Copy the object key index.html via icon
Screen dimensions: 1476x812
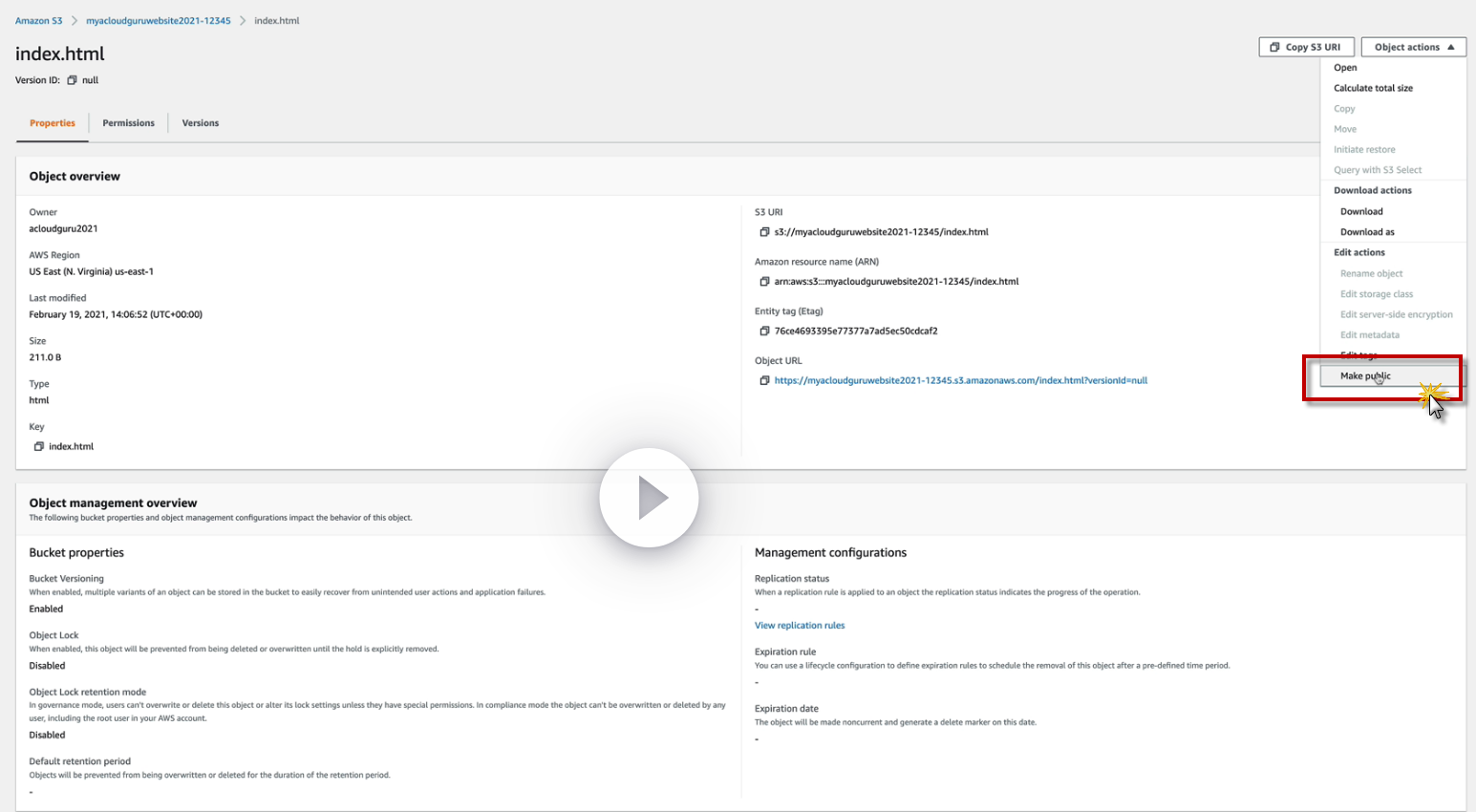(x=39, y=446)
